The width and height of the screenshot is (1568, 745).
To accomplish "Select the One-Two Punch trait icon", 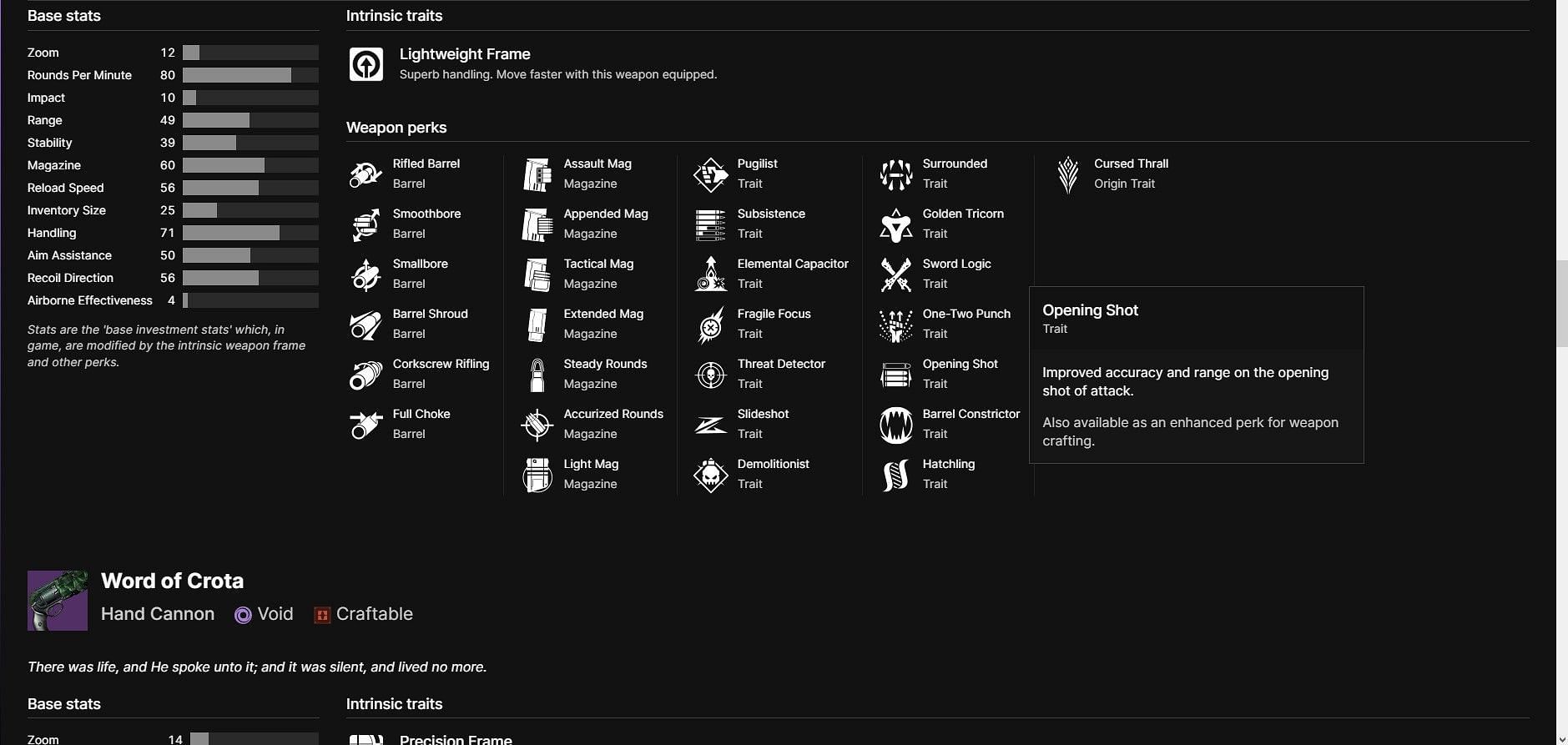I will pos(895,325).
